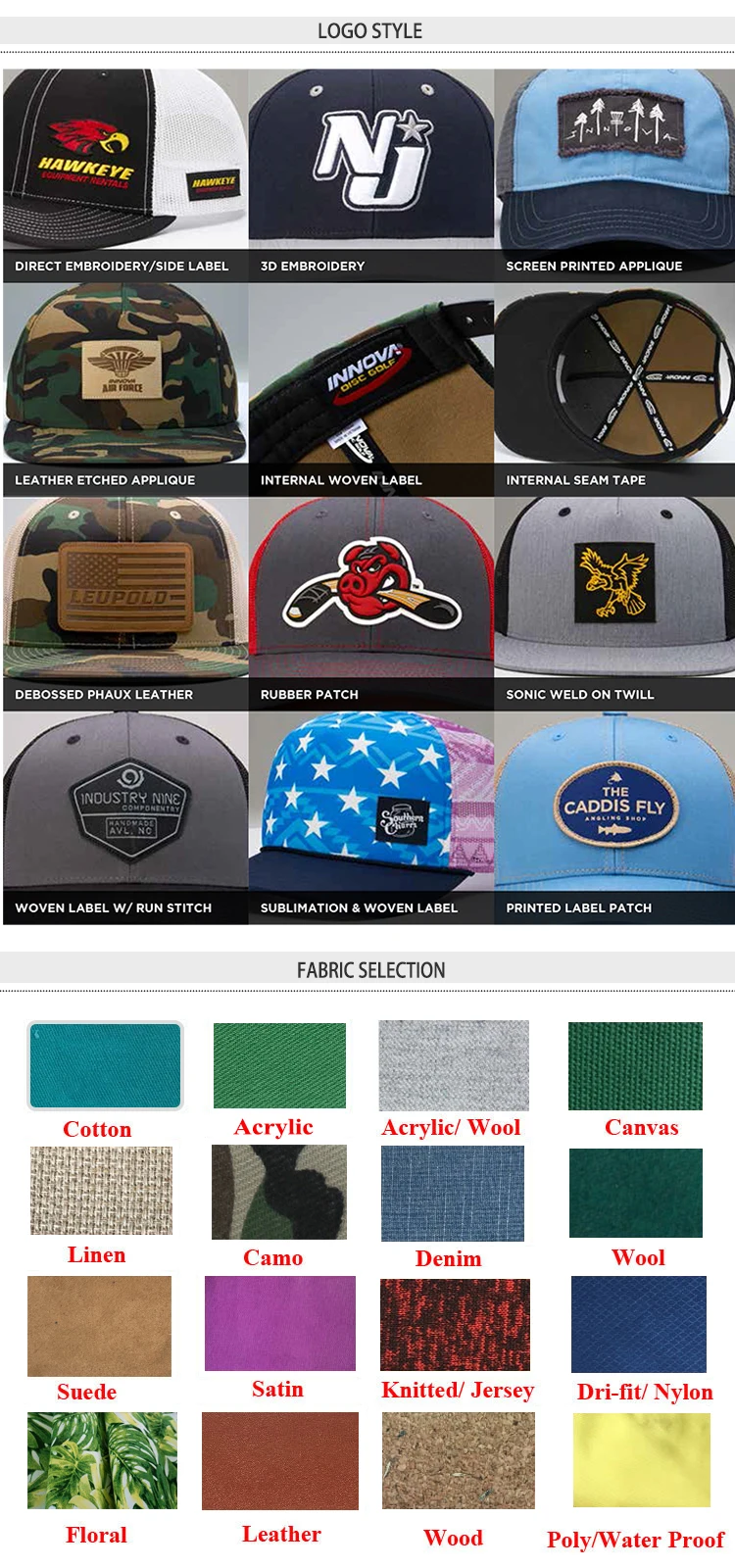The width and height of the screenshot is (735, 1568).
Task: Select the NJ 3D embroidery cap photo
Action: [x=371, y=174]
